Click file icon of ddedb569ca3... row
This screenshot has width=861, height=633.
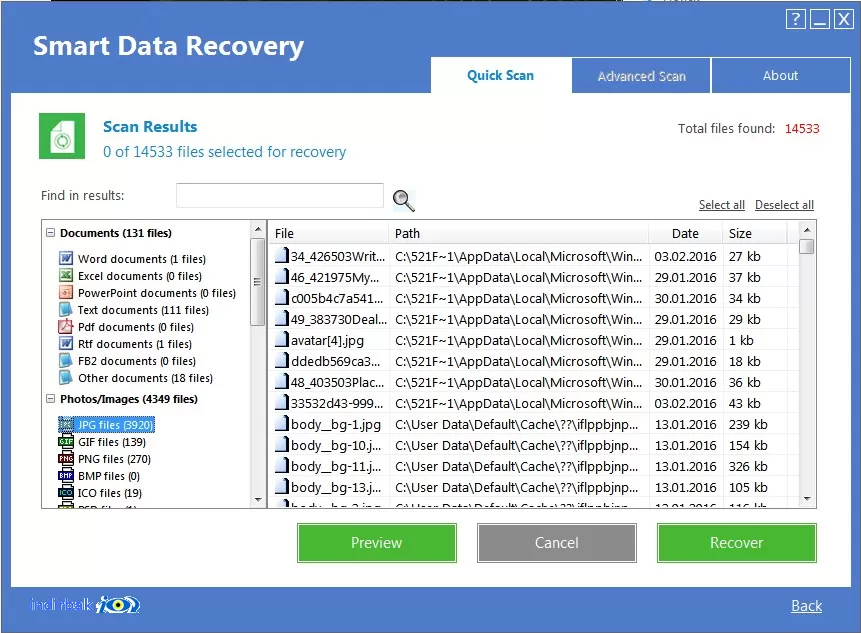pos(282,360)
